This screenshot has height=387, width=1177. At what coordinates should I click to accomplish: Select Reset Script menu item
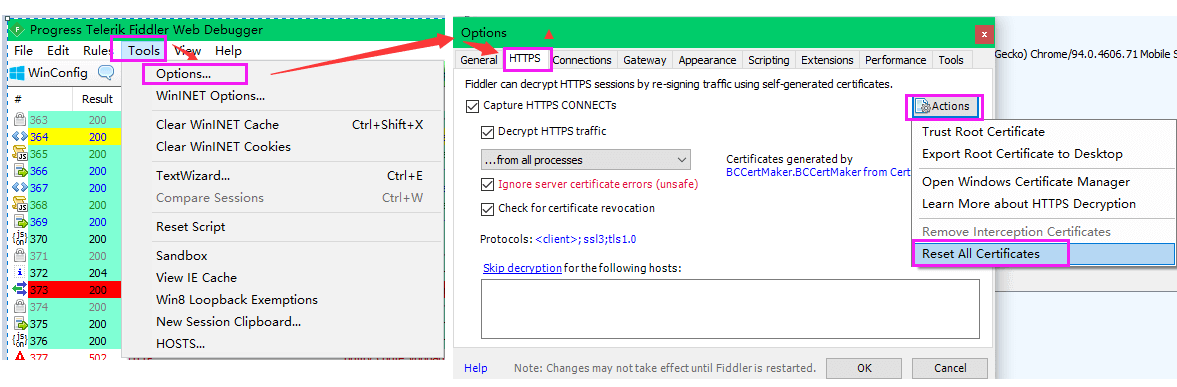(x=191, y=226)
